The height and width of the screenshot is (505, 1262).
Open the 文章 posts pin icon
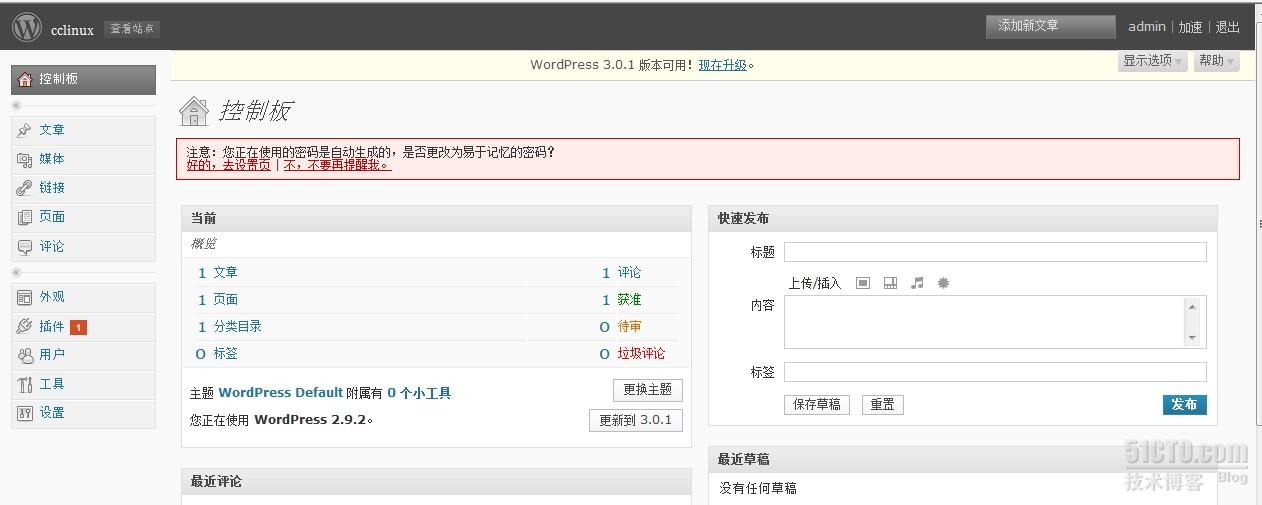[25, 130]
